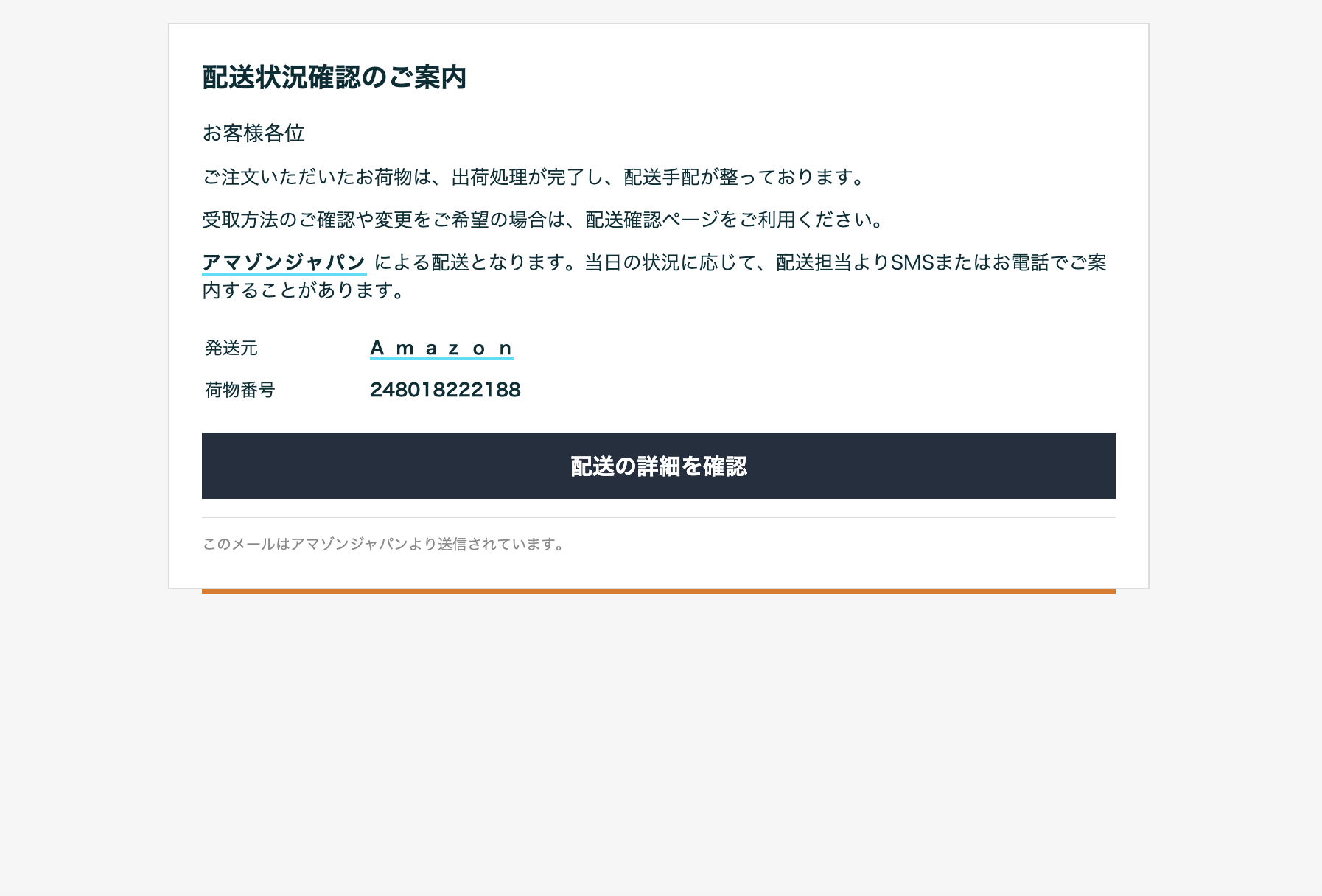
Task: Click the 発送元 label
Action: click(231, 348)
